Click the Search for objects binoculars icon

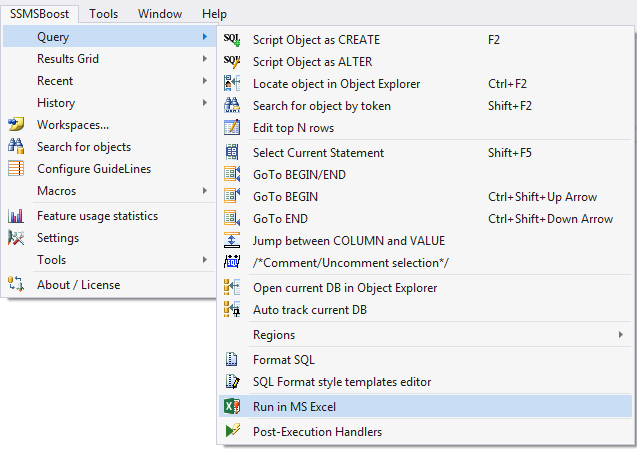[16, 146]
